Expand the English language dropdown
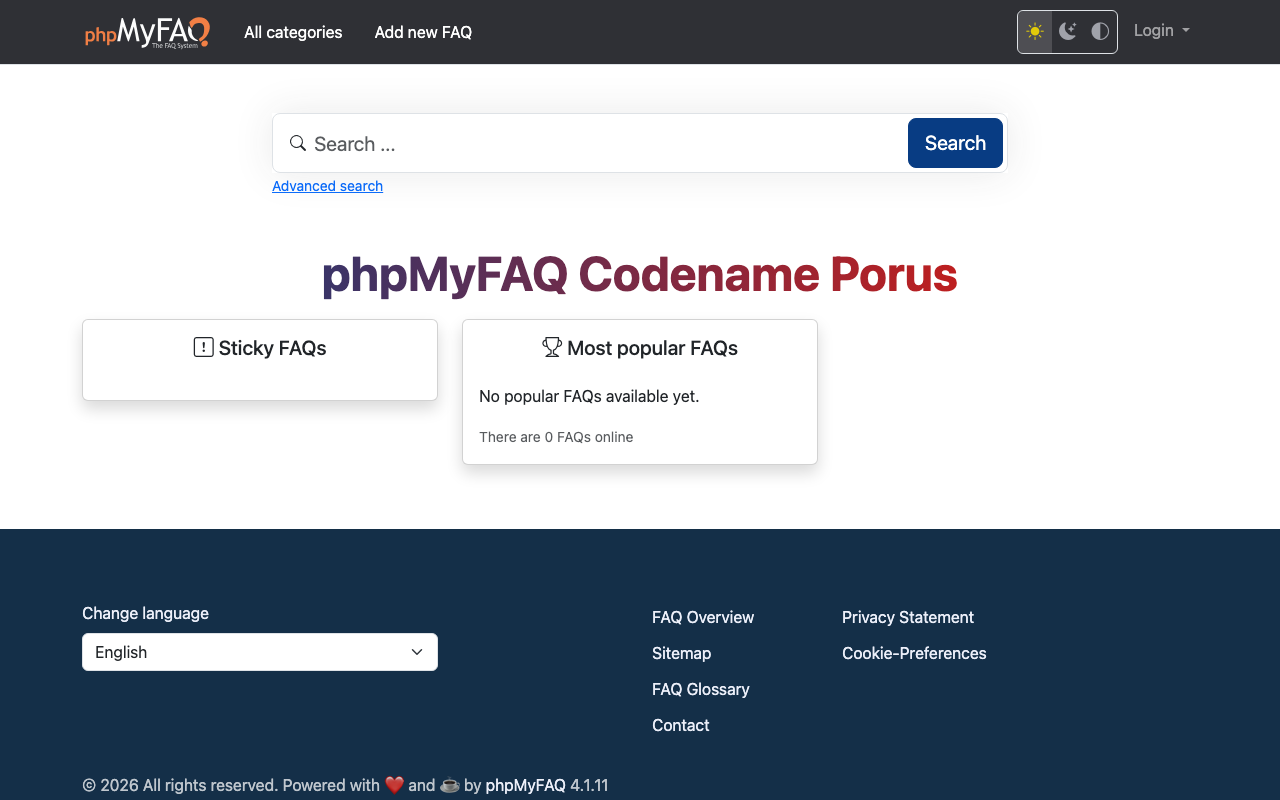Viewport: 1280px width, 800px height. [x=260, y=652]
